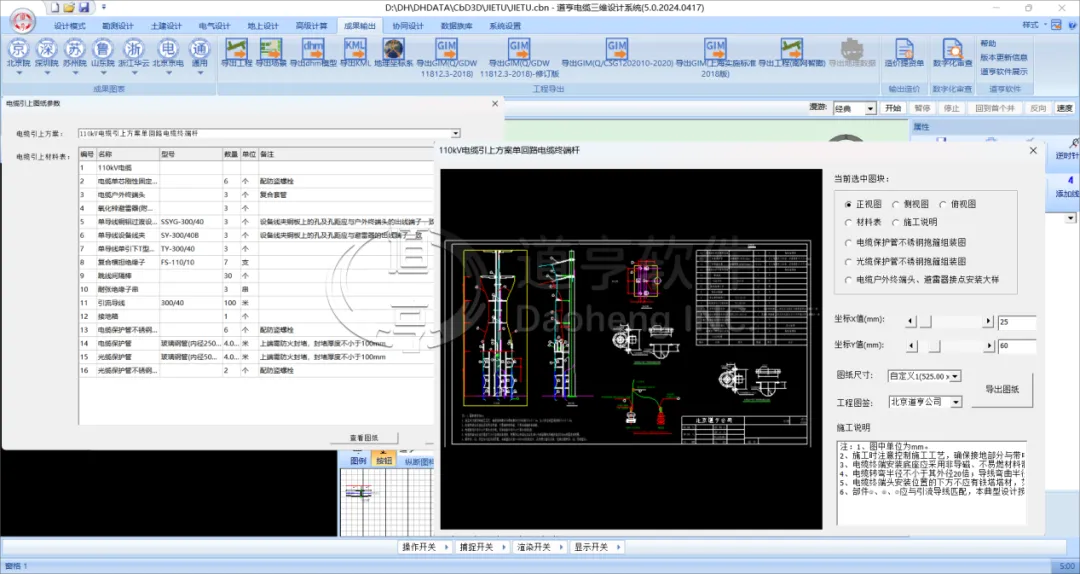Click the 数字化审查 icon
This screenshot has height=574, width=1080.
(953, 50)
